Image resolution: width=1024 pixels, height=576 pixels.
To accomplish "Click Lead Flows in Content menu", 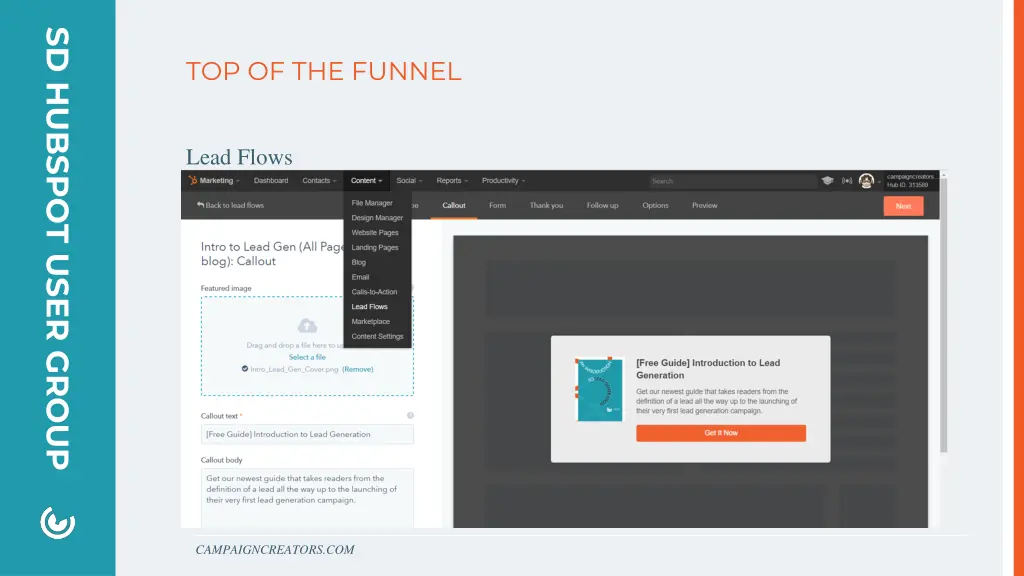I will (370, 307).
